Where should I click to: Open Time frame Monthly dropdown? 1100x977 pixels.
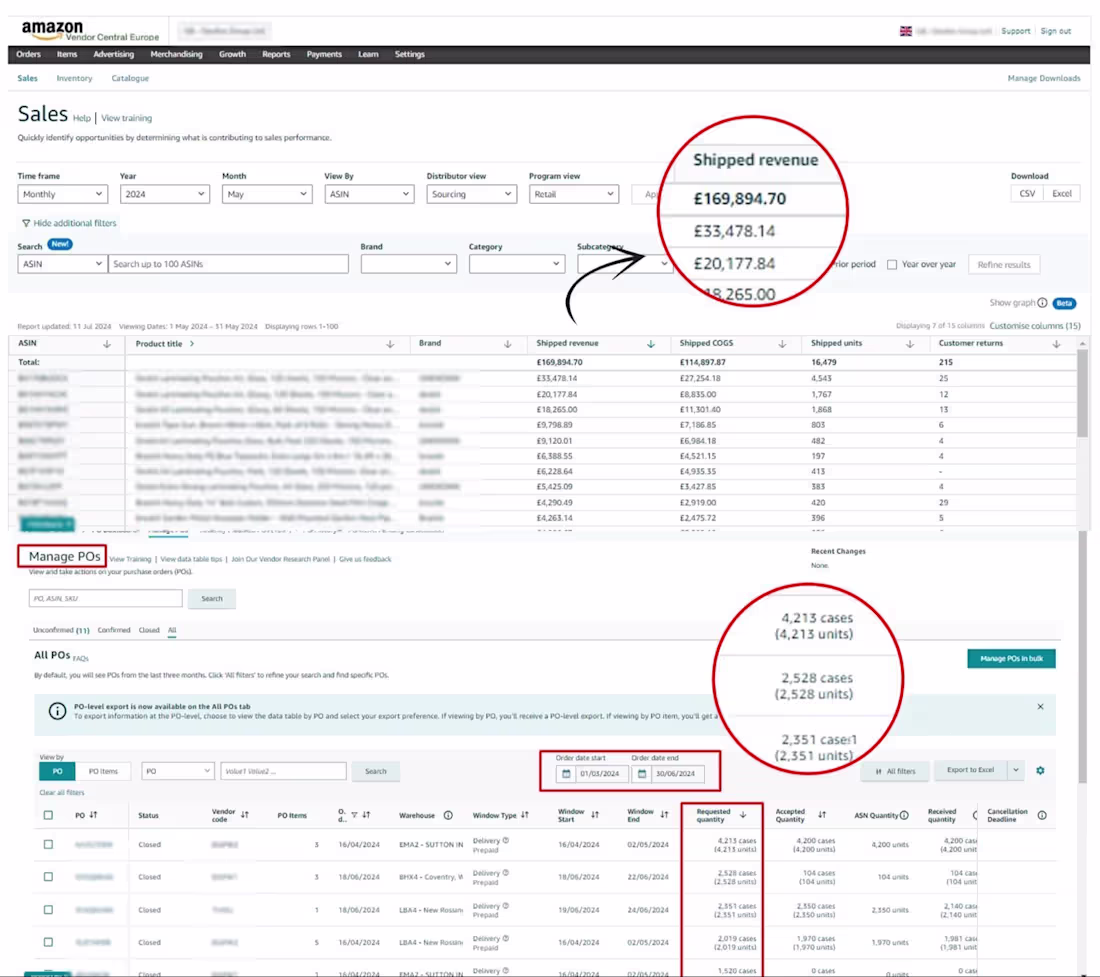[x=62, y=194]
